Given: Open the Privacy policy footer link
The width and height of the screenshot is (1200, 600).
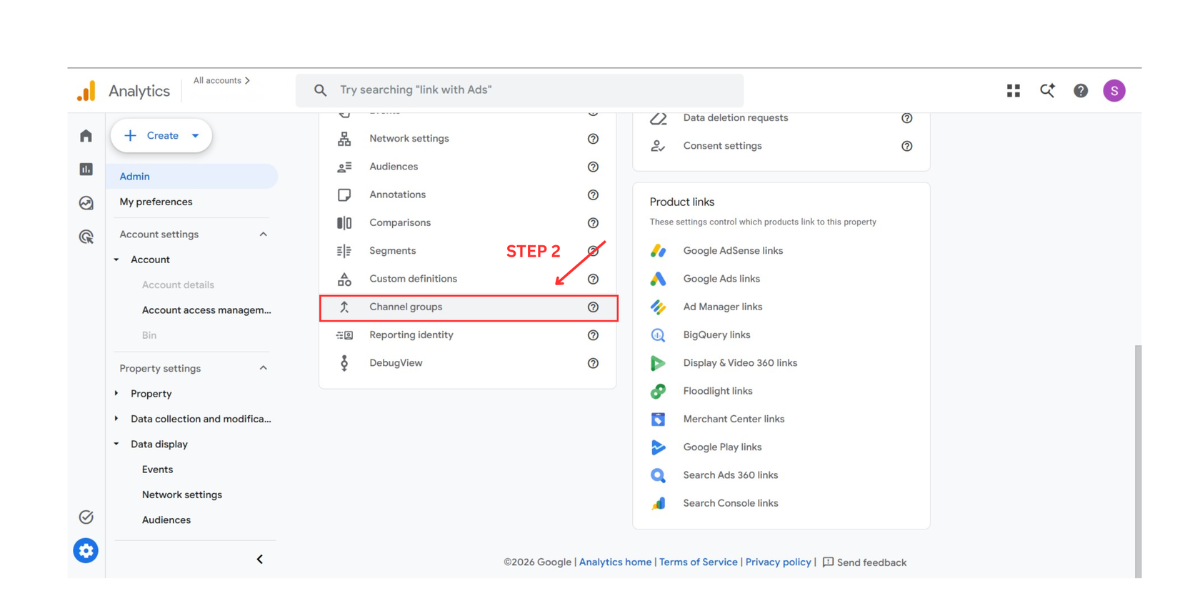Looking at the screenshot, I should click(x=778, y=562).
